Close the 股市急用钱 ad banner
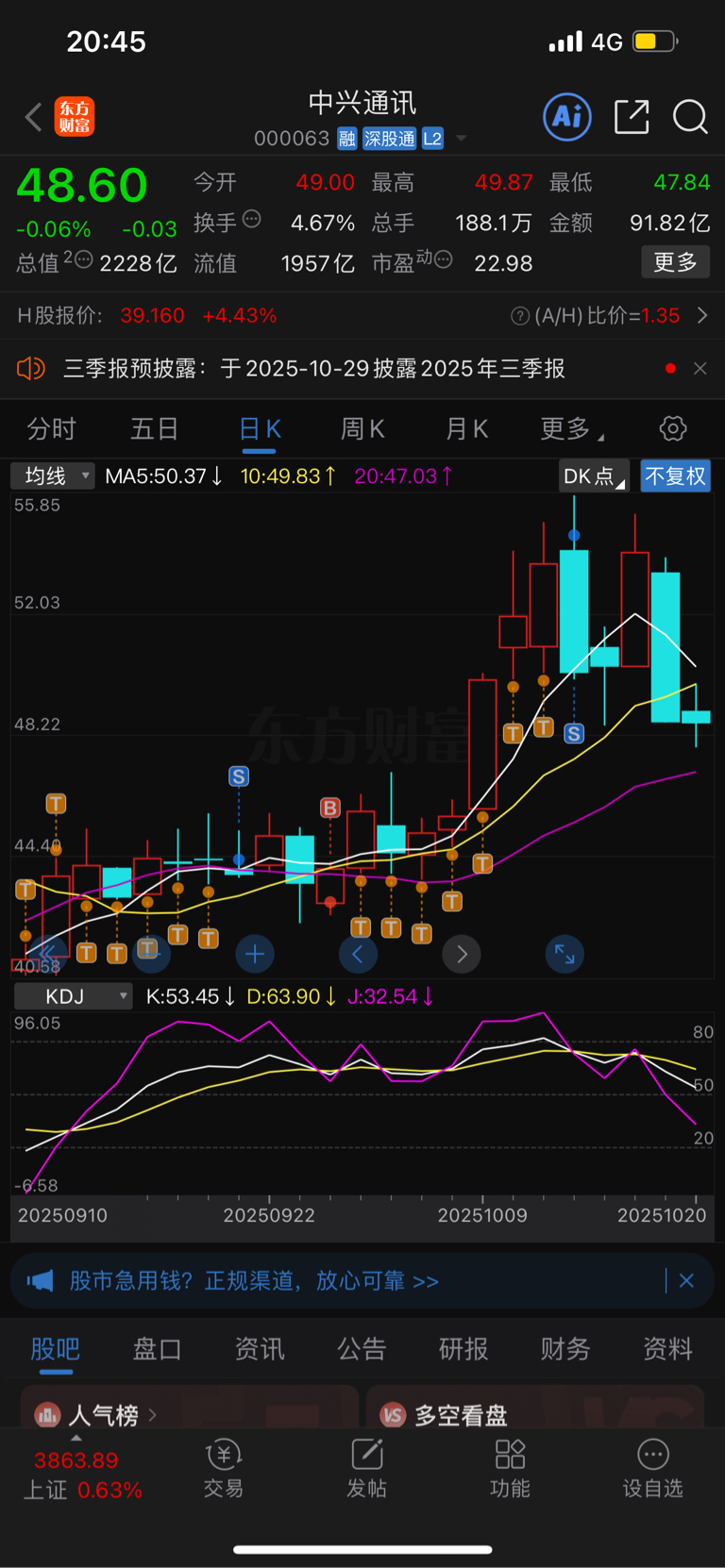725x1568 pixels. pos(686,1280)
